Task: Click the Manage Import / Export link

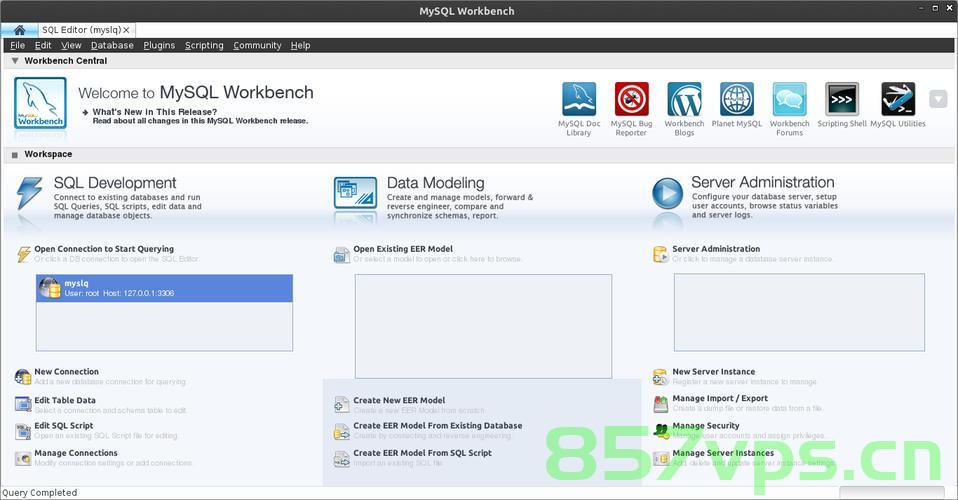Action: (720, 398)
